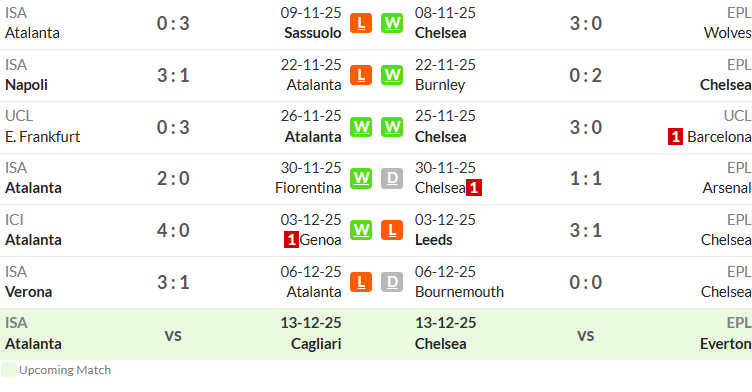Open the Fiorentina team link
Image resolution: width=752 pixels, height=392 pixels.
pyautogui.click(x=308, y=188)
